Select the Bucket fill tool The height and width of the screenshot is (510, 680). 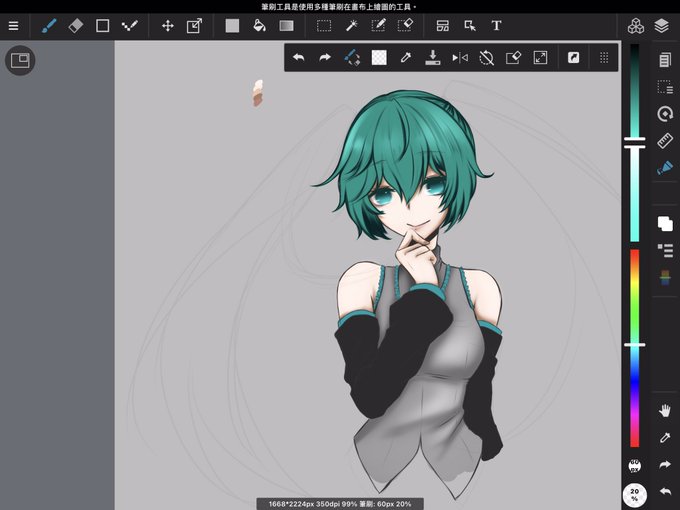tap(259, 26)
